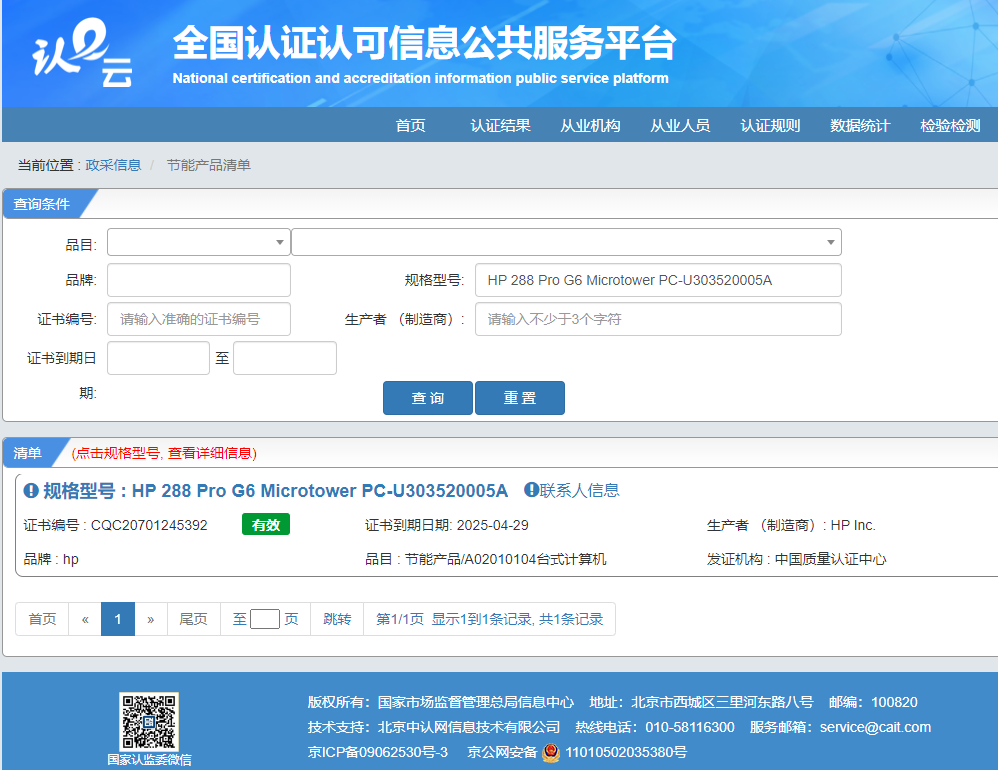Select page 1 in pagination
The image size is (998, 770).
118,619
